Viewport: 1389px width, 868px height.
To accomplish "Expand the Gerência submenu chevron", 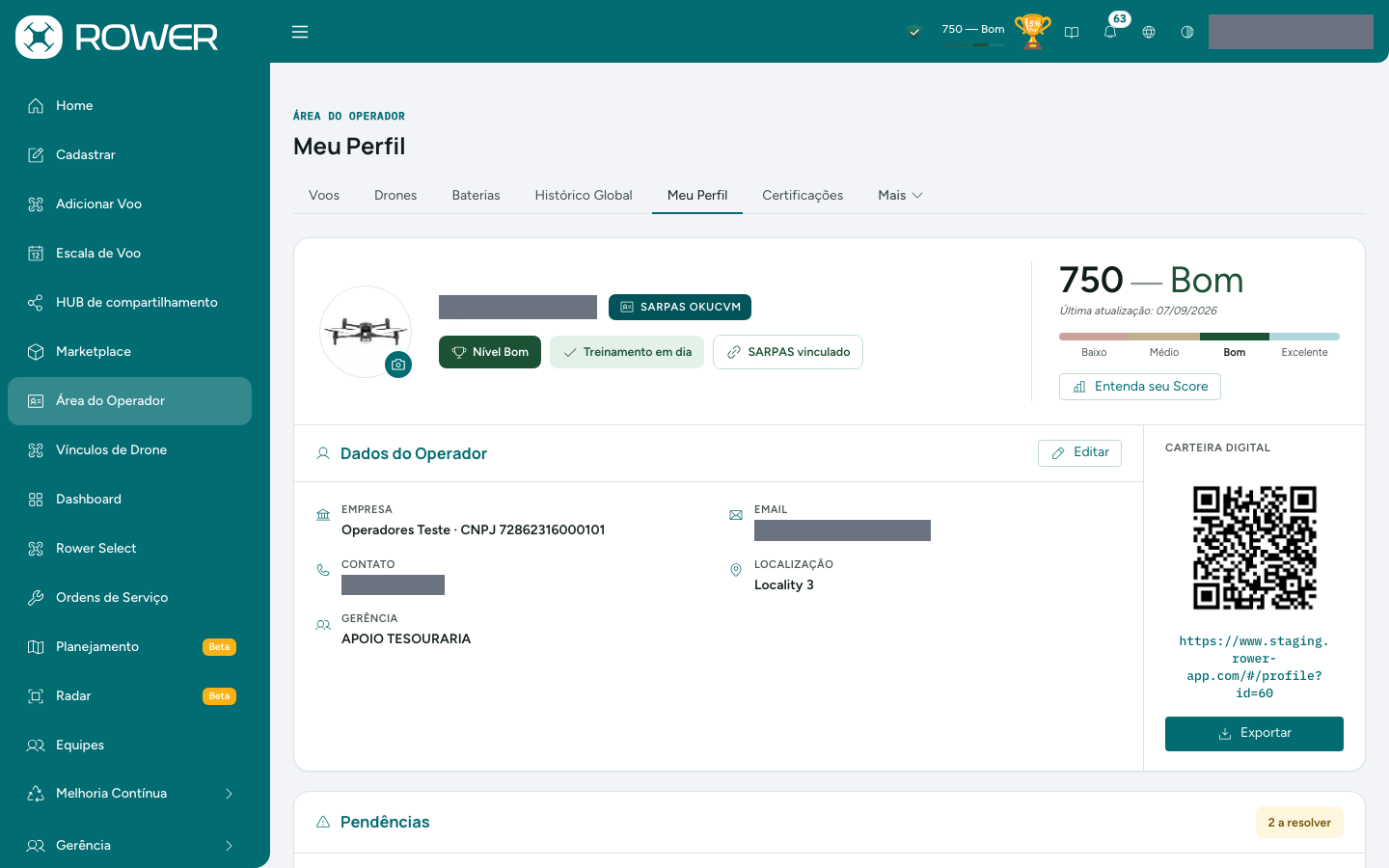I will pyautogui.click(x=229, y=846).
